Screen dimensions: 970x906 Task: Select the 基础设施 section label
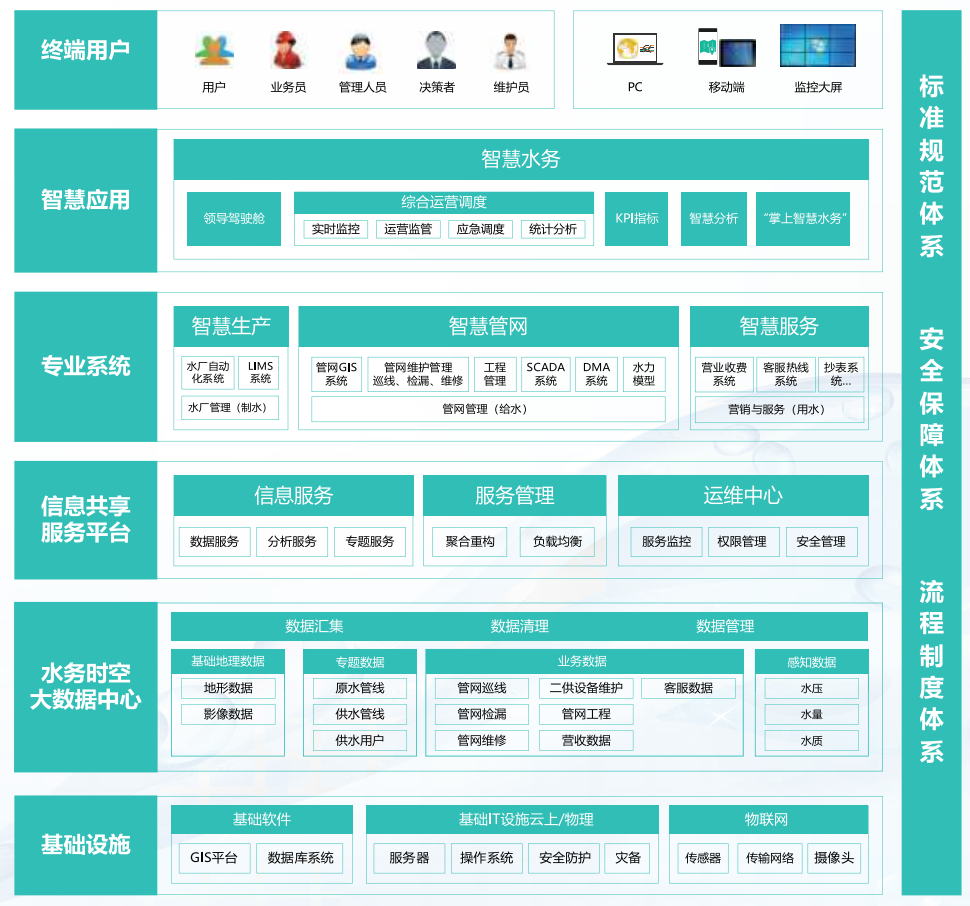tap(86, 845)
